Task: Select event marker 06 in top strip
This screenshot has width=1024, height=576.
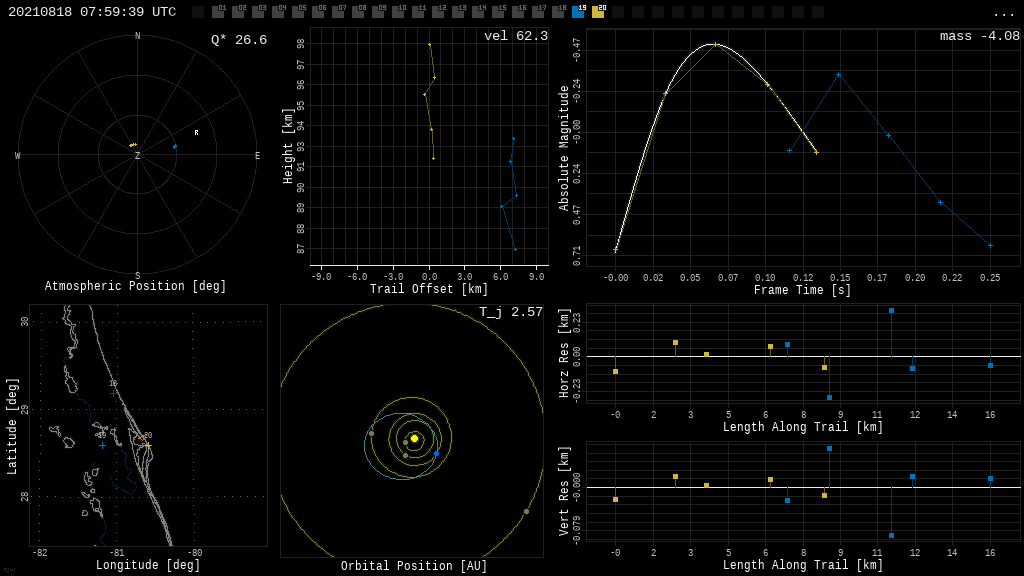Action: (x=318, y=11)
